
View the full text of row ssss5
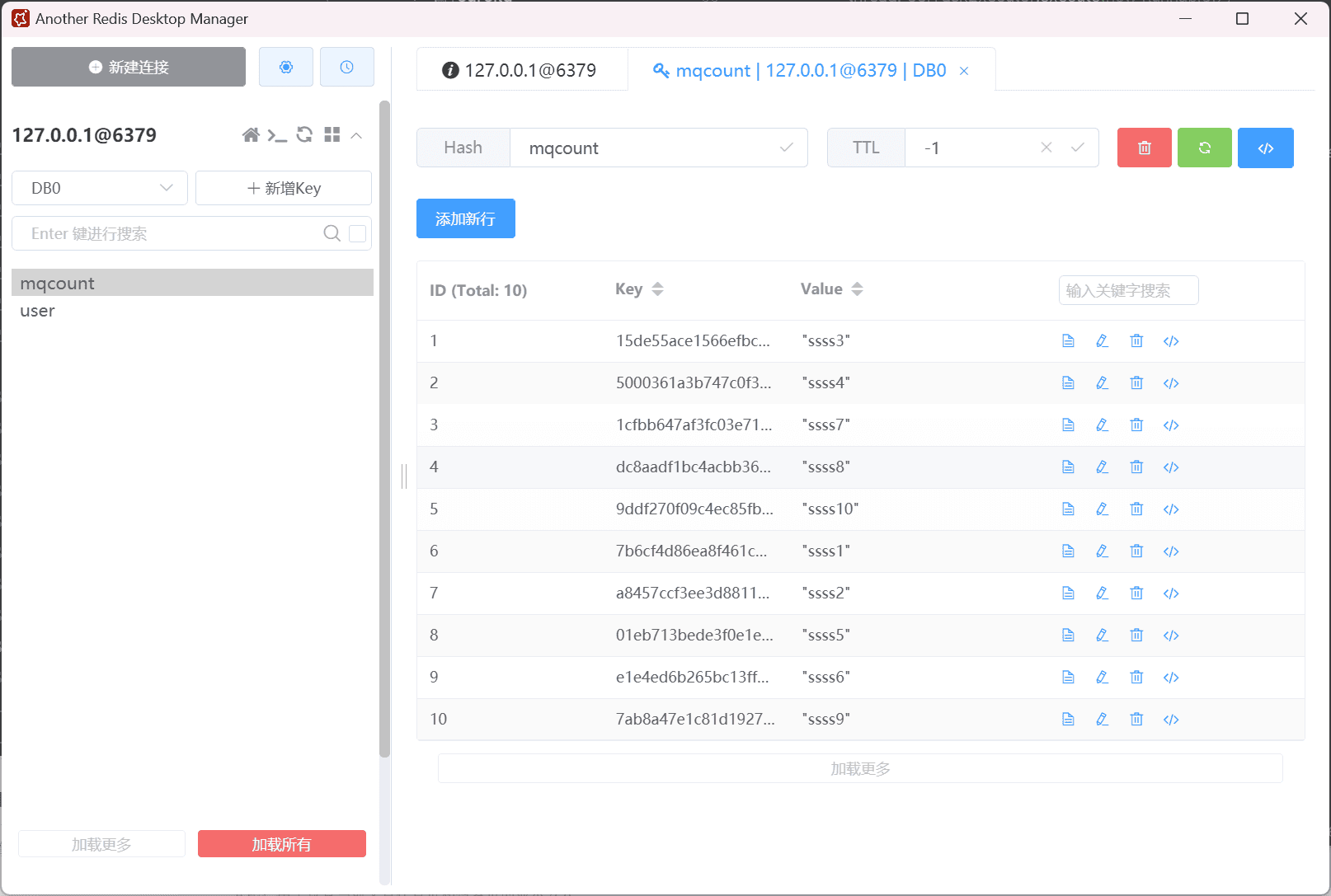1068,636
